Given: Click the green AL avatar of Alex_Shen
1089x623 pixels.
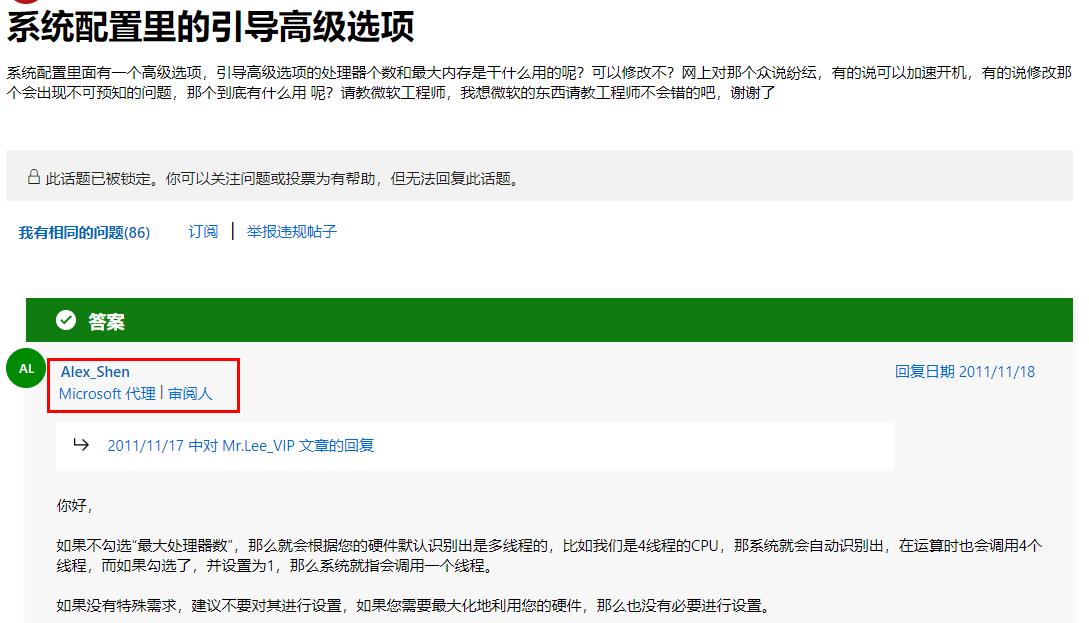Looking at the screenshot, I should (x=25, y=369).
